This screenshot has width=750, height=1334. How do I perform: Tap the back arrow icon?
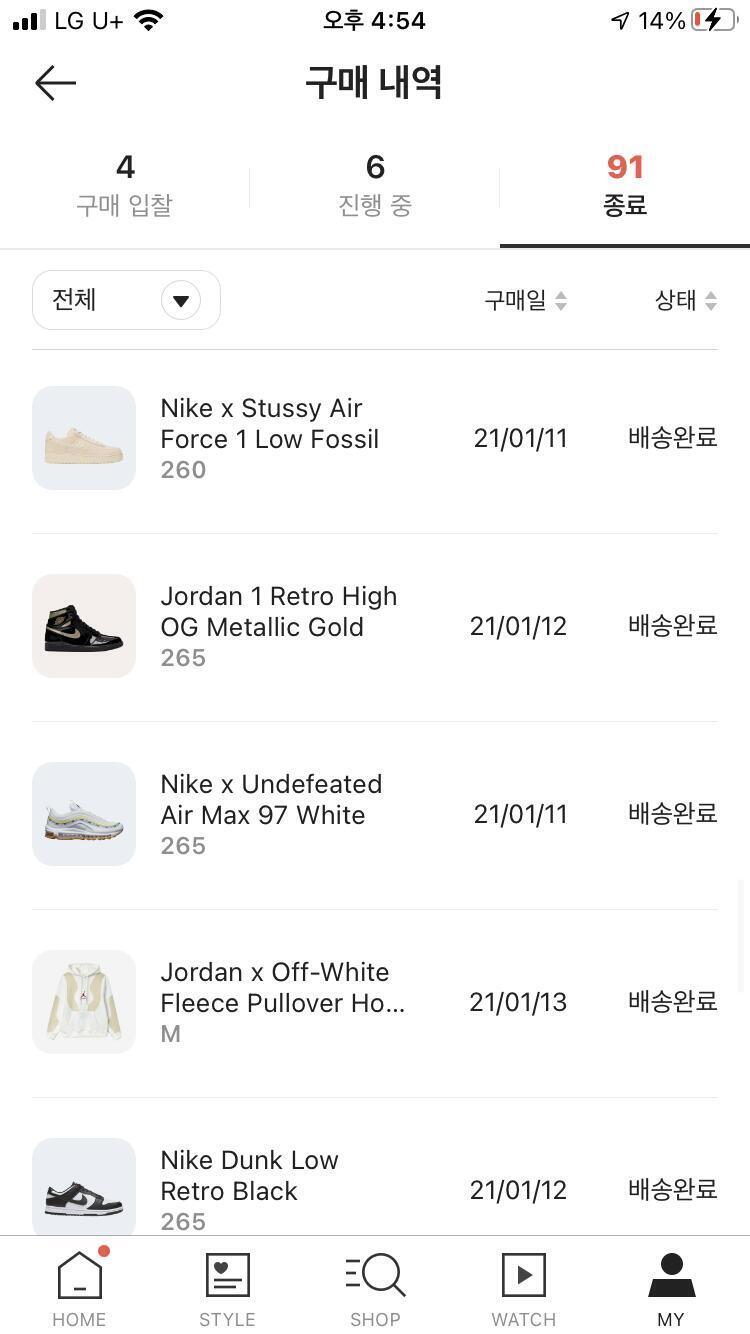tap(55, 83)
